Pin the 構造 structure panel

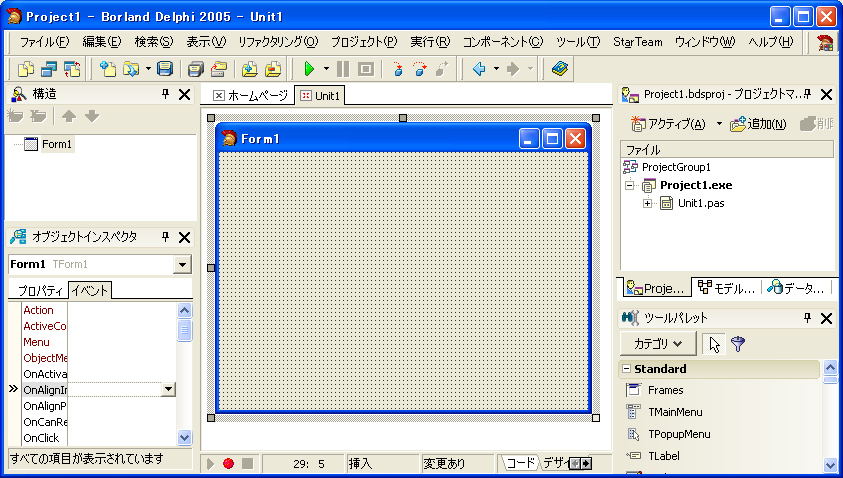click(x=166, y=94)
